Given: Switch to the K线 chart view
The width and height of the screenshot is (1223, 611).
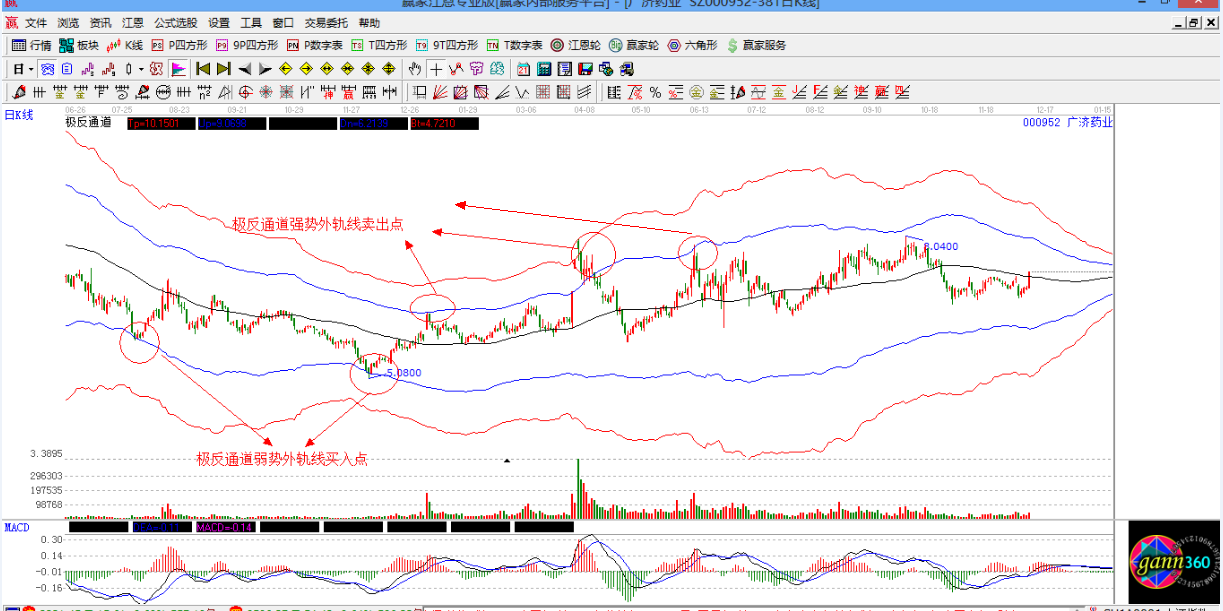Looking at the screenshot, I should (125, 45).
